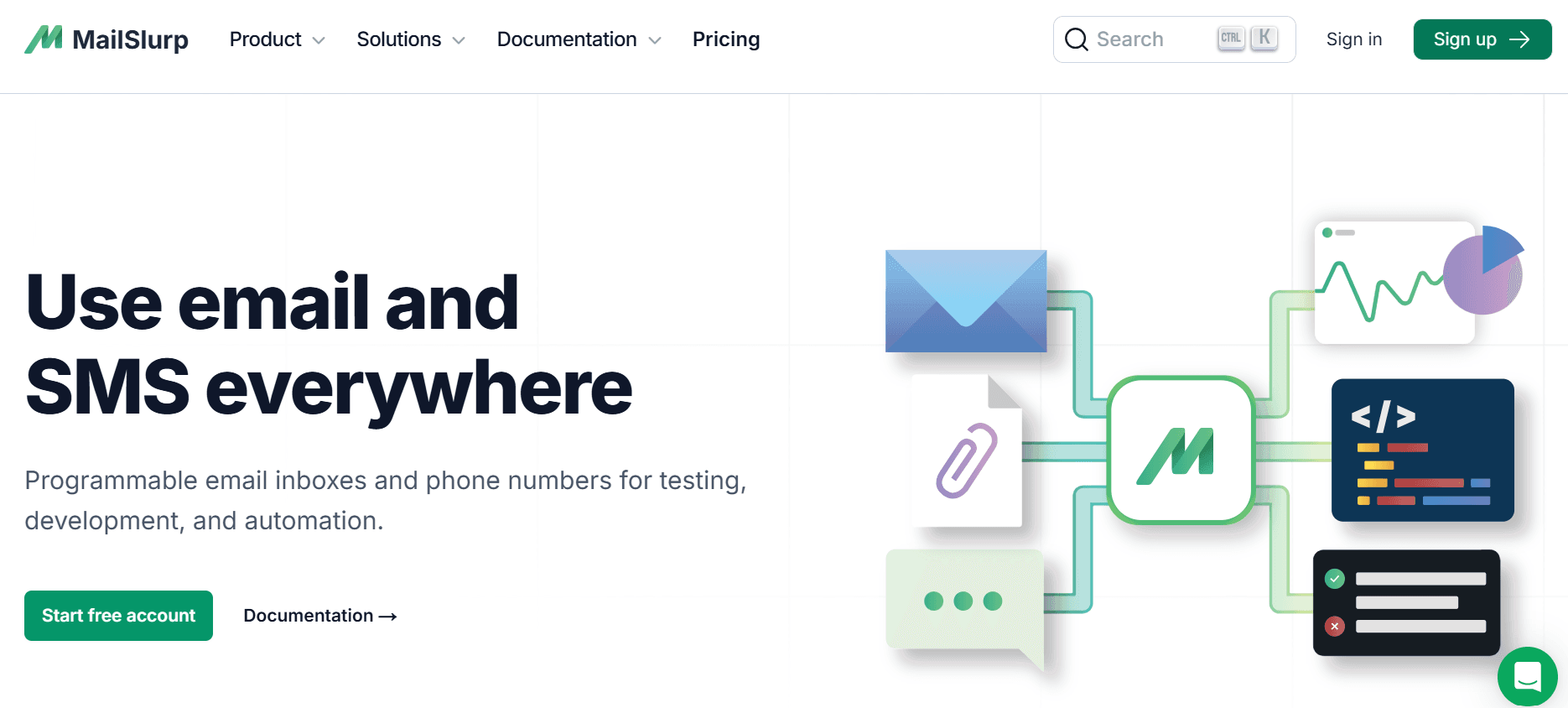Expand the Documentation nav menu
Screen dimensions: 1568x708
click(x=579, y=39)
